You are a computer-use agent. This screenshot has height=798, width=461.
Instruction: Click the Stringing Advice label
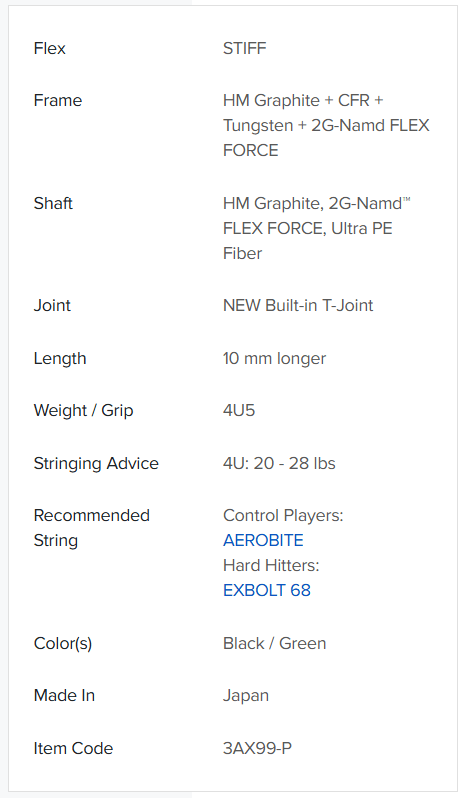tap(96, 463)
